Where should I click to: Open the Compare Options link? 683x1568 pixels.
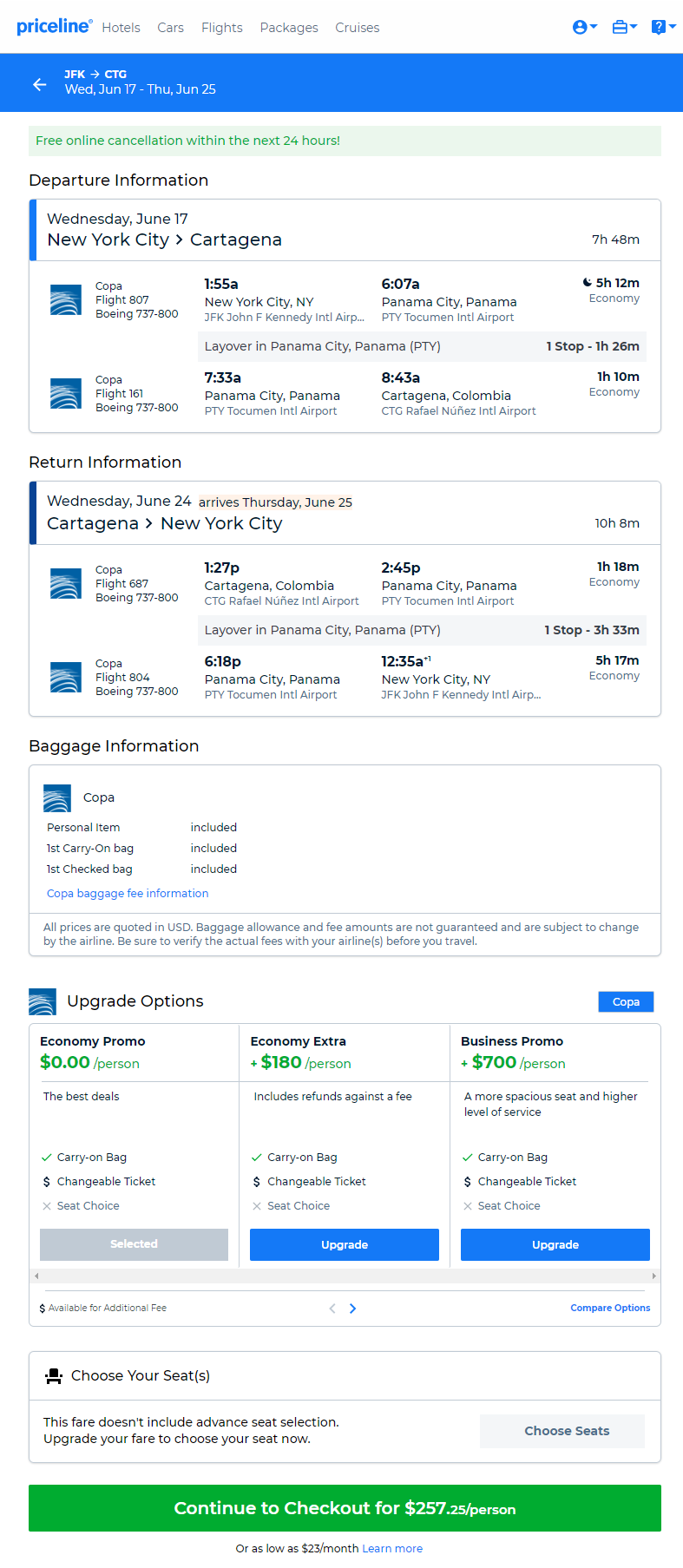click(x=610, y=1308)
